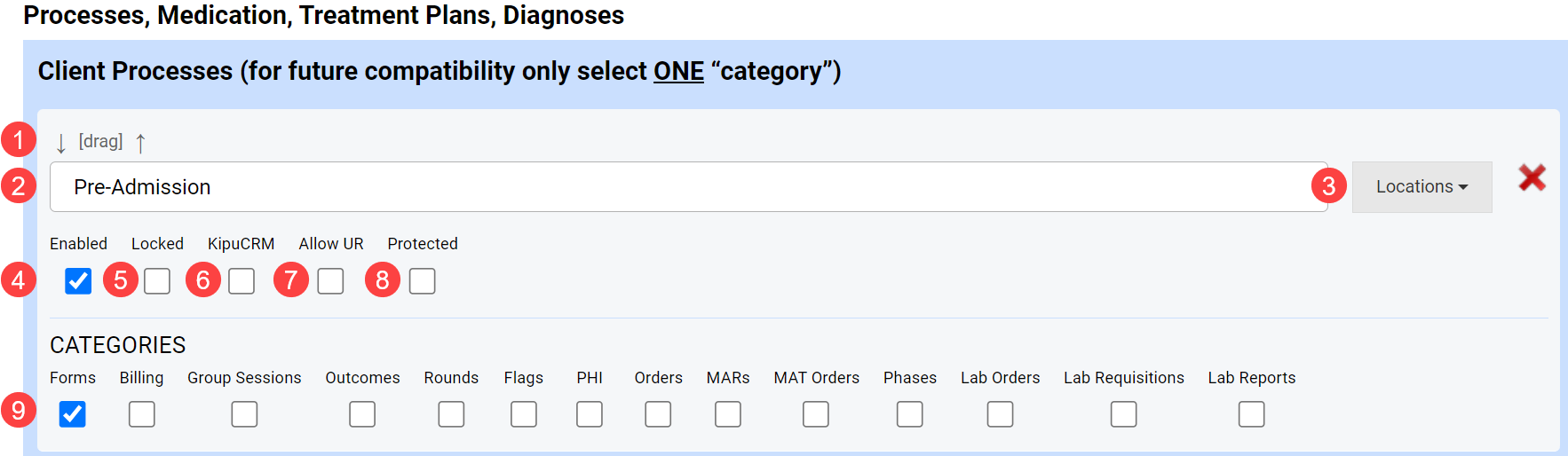This screenshot has height=456, width=1568.
Task: Click the move-down arrow icon
Action: click(x=60, y=143)
